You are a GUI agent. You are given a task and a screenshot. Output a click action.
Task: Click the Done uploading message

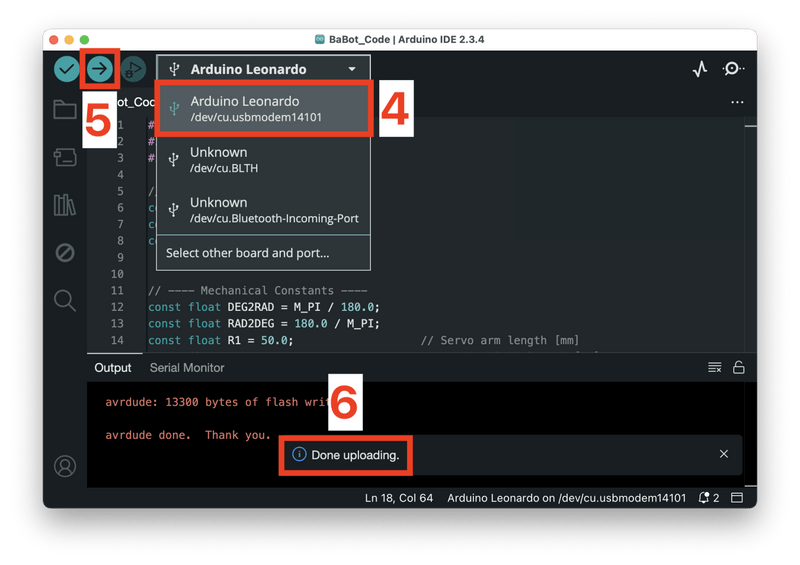tap(355, 455)
